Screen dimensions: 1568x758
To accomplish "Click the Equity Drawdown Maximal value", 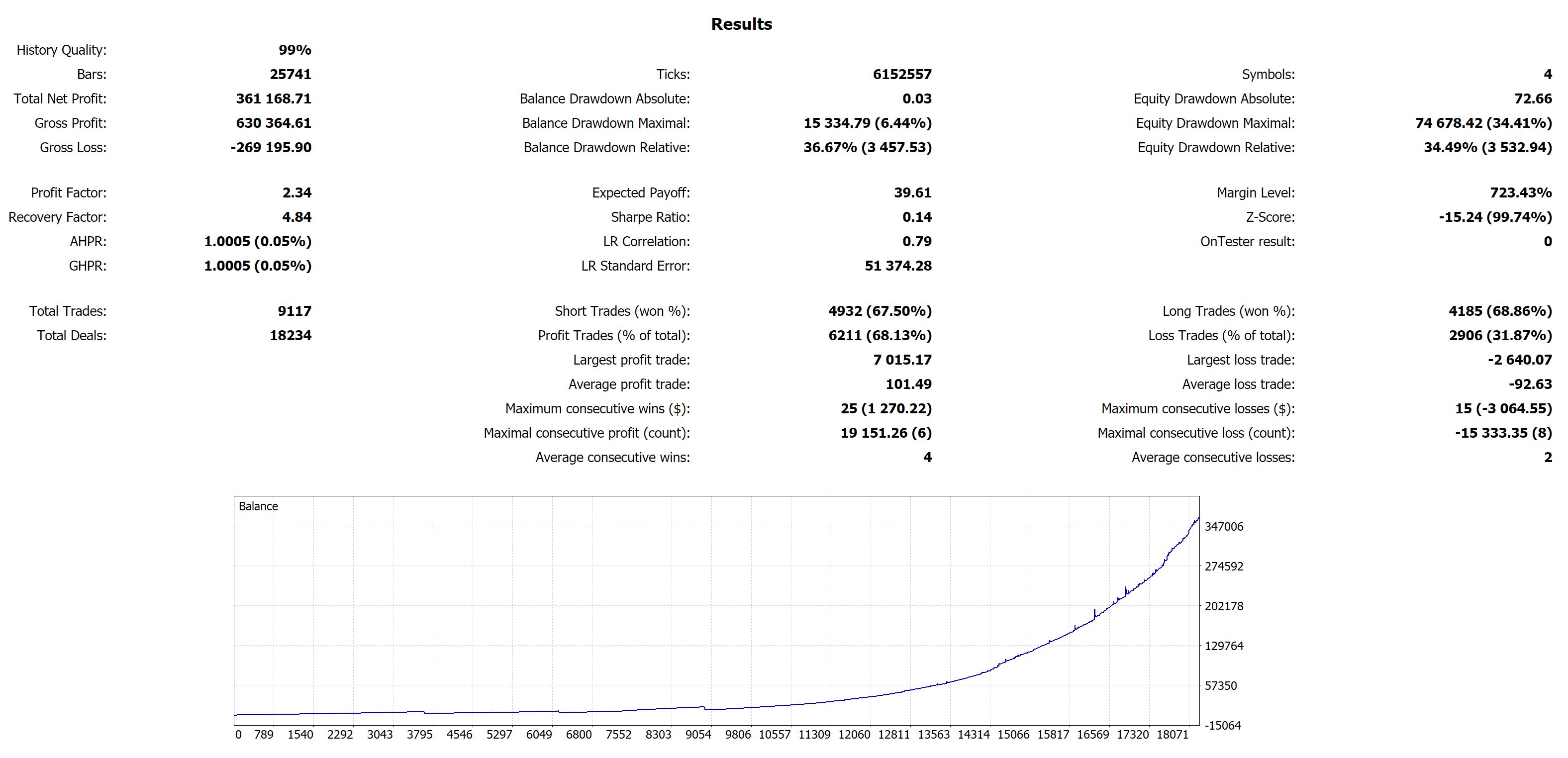I will click(x=1483, y=123).
